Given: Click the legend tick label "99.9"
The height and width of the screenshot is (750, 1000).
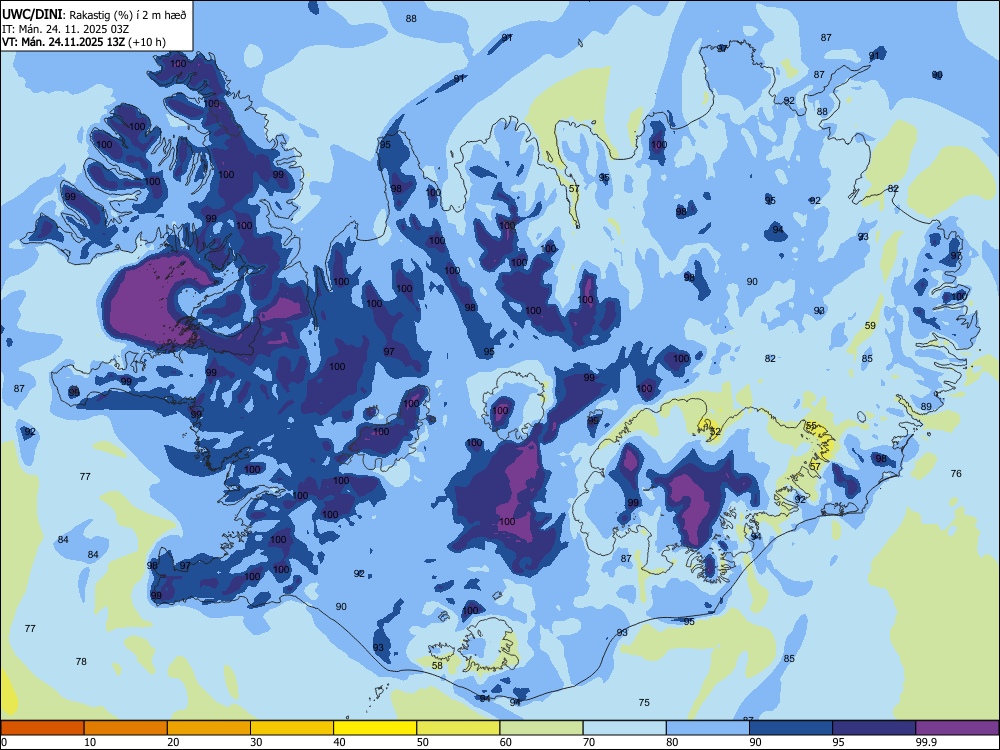Looking at the screenshot, I should [925, 742].
